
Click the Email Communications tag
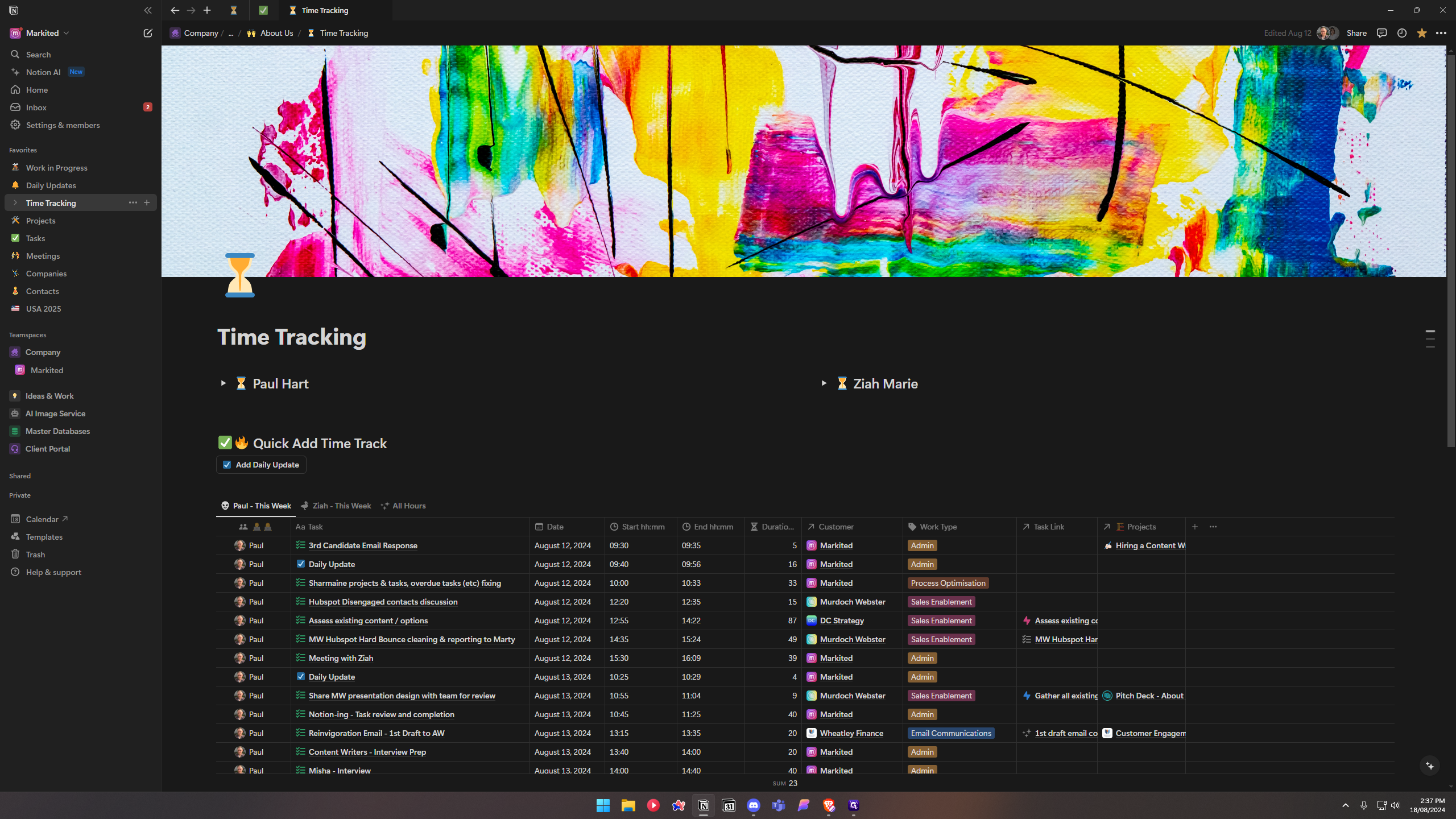pos(951,733)
